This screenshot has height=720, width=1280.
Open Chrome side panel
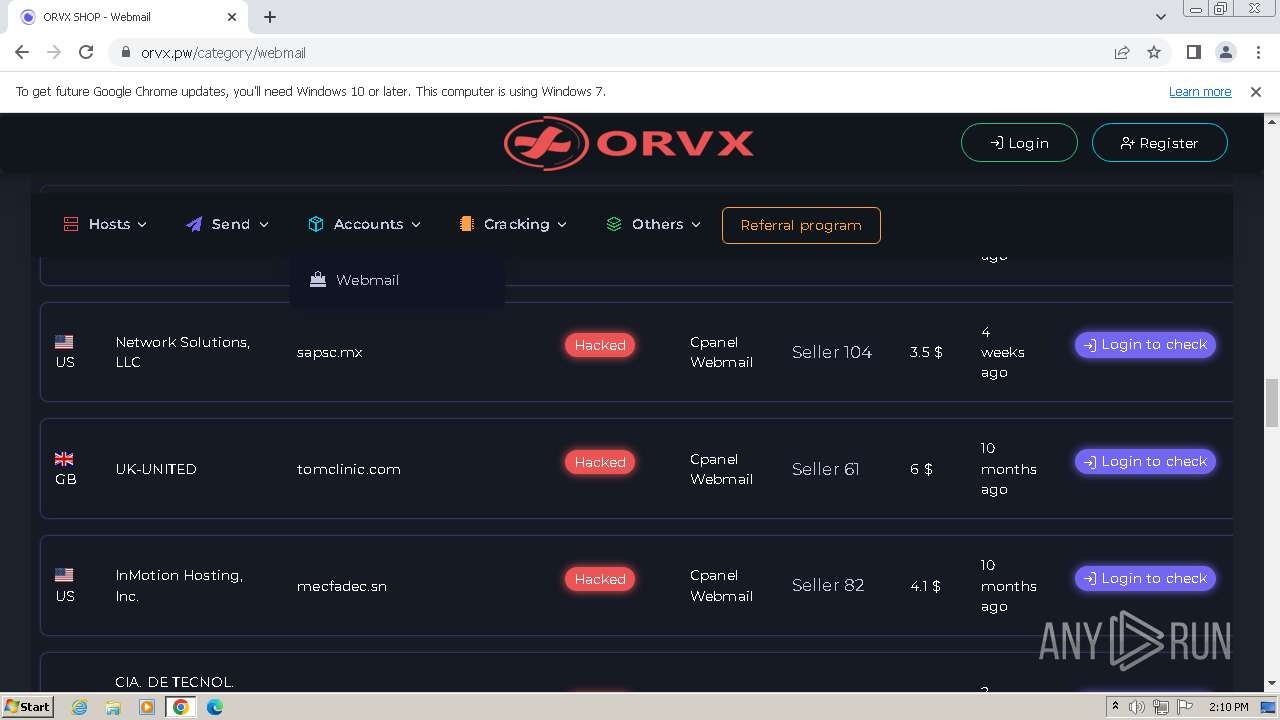(x=1194, y=52)
